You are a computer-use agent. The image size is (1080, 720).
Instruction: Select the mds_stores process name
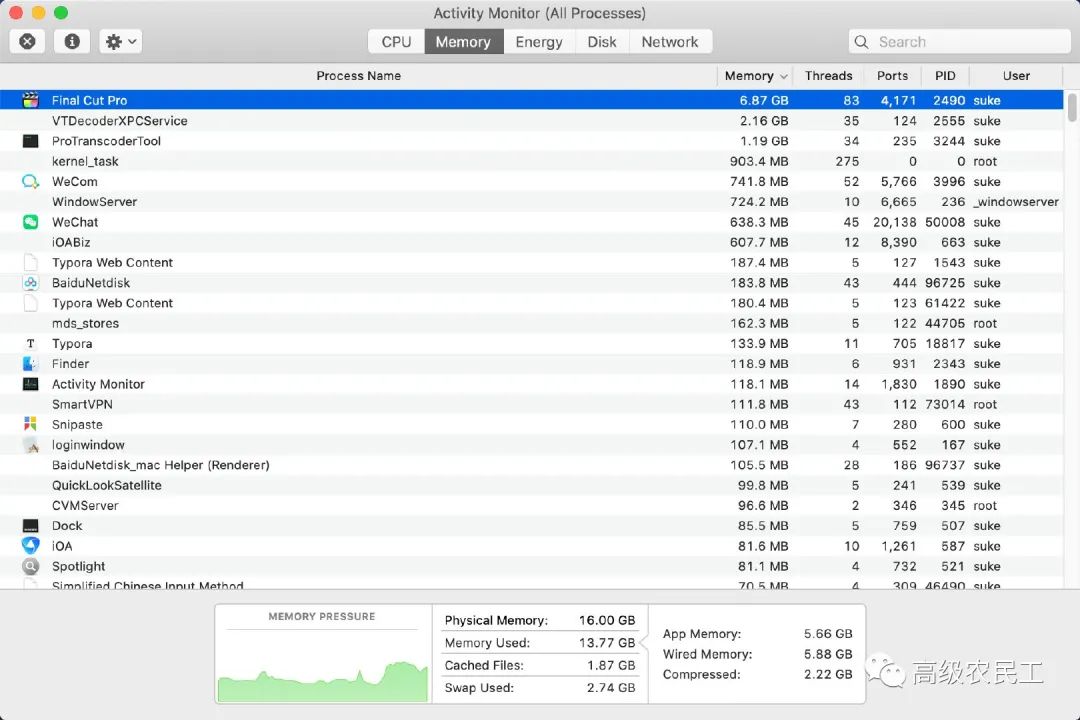pyautogui.click(x=85, y=323)
